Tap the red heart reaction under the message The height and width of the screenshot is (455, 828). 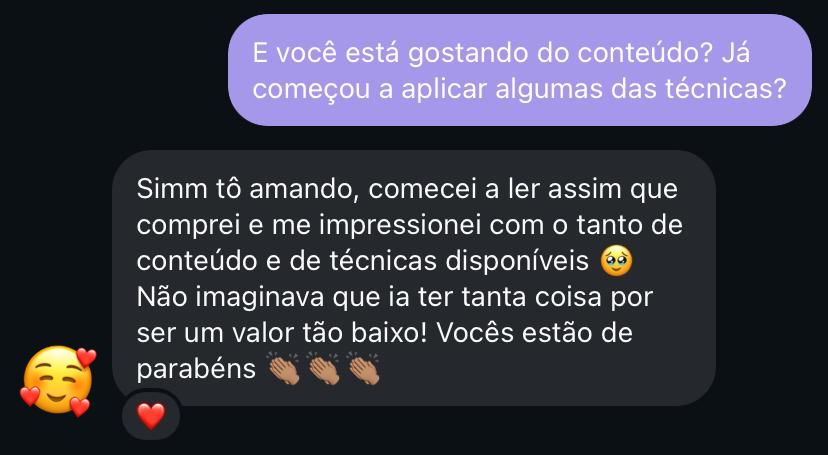click(151, 416)
